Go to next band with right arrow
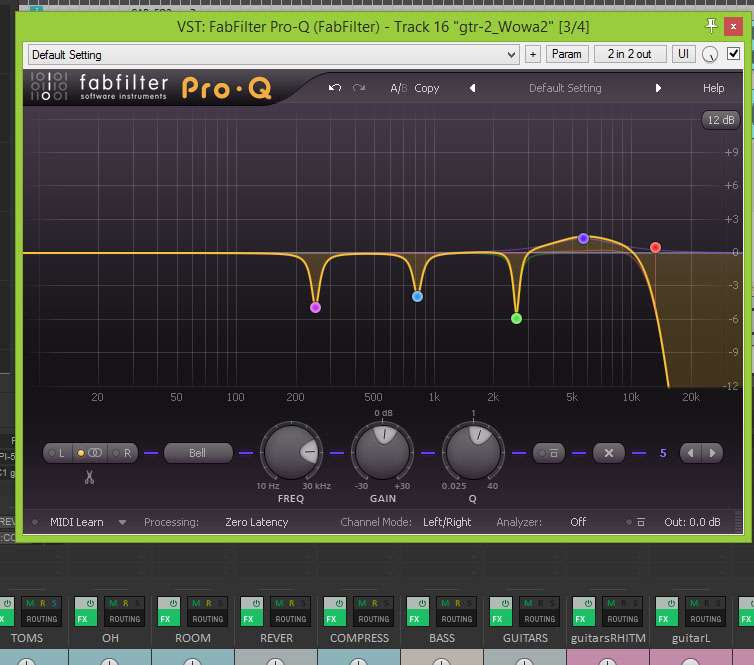The height and width of the screenshot is (665, 754). click(x=712, y=453)
